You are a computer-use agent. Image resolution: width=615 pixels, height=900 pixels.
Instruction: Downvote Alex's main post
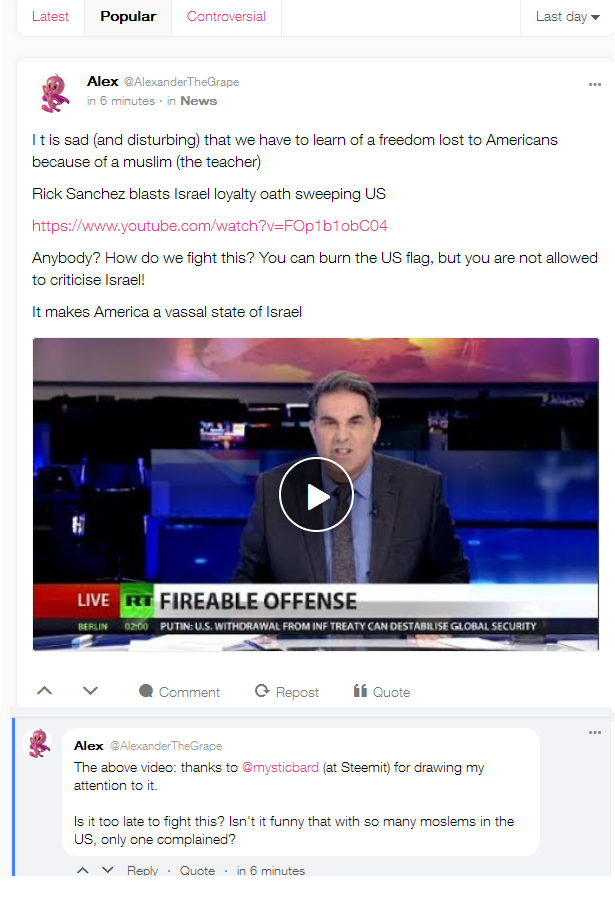[x=91, y=690]
